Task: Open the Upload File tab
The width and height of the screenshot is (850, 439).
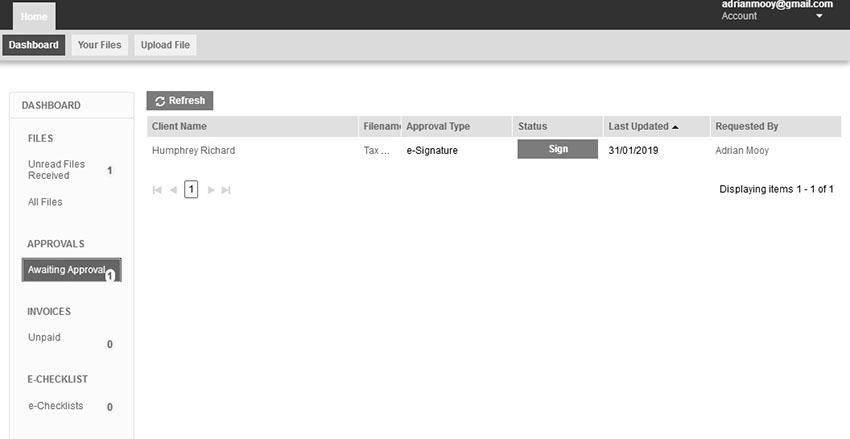Action: (x=166, y=45)
